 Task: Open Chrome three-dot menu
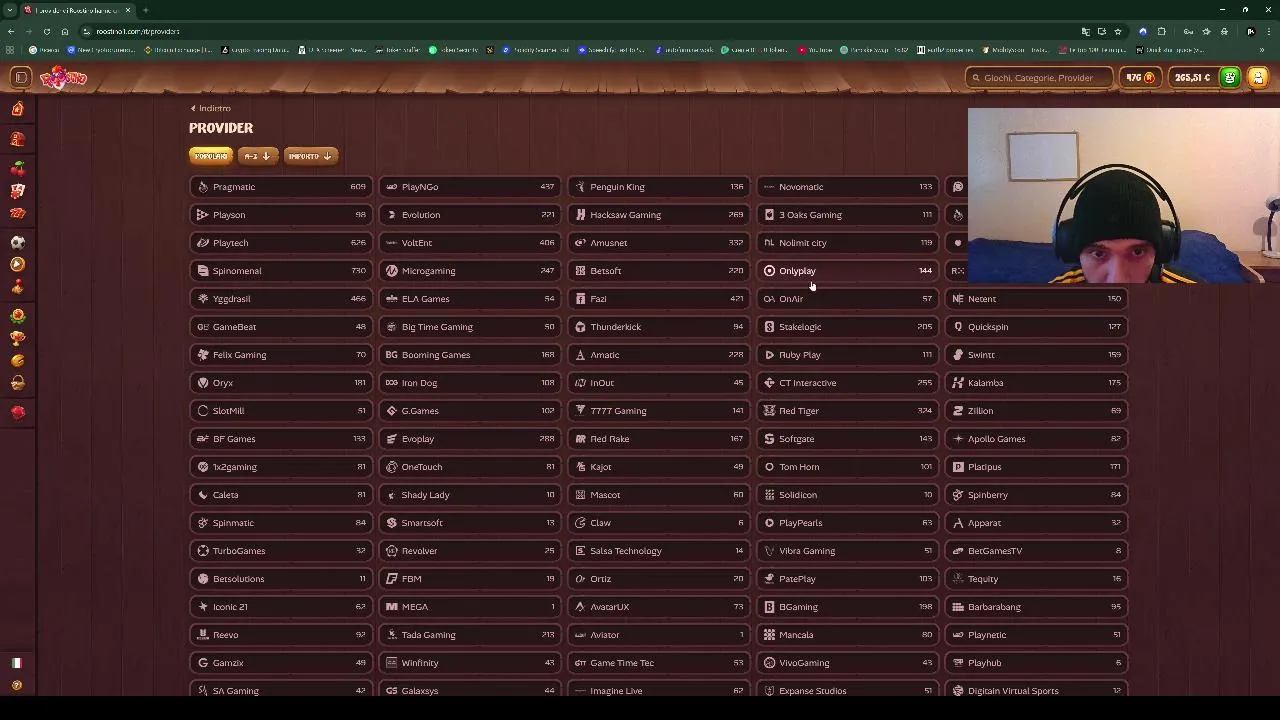pyautogui.click(x=1267, y=31)
